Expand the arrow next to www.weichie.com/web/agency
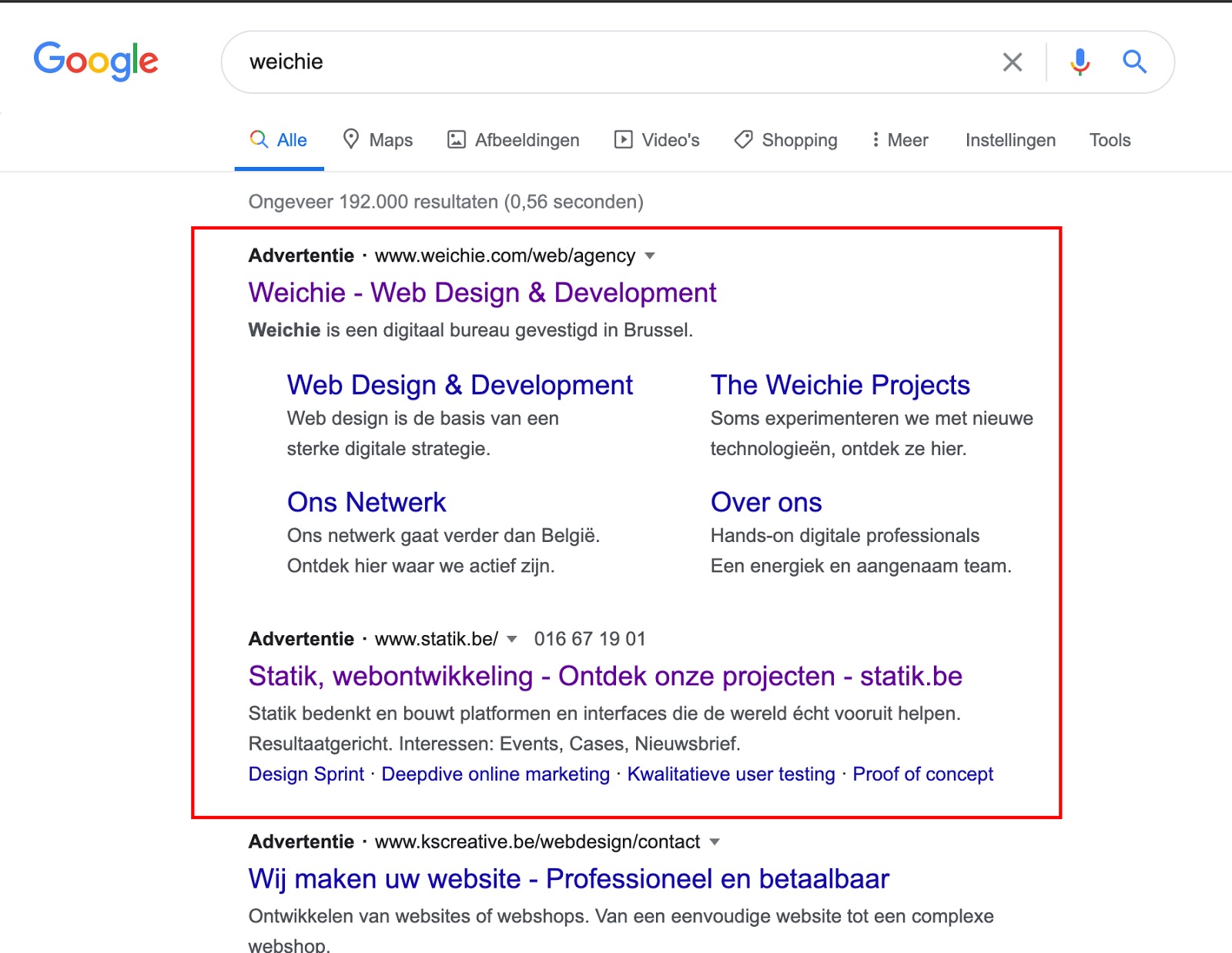 [650, 256]
